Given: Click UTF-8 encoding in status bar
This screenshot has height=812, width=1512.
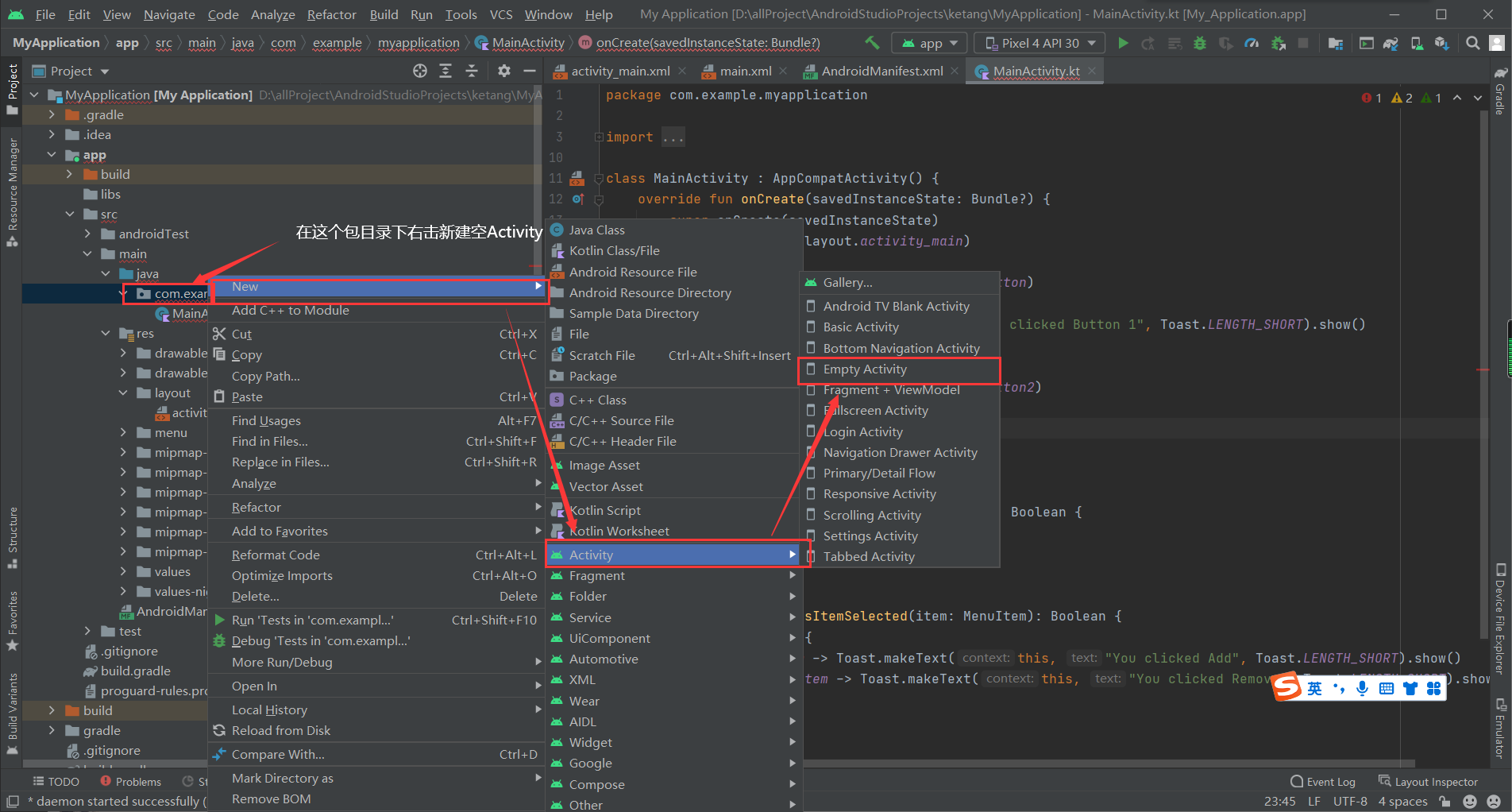Looking at the screenshot, I should (1350, 802).
